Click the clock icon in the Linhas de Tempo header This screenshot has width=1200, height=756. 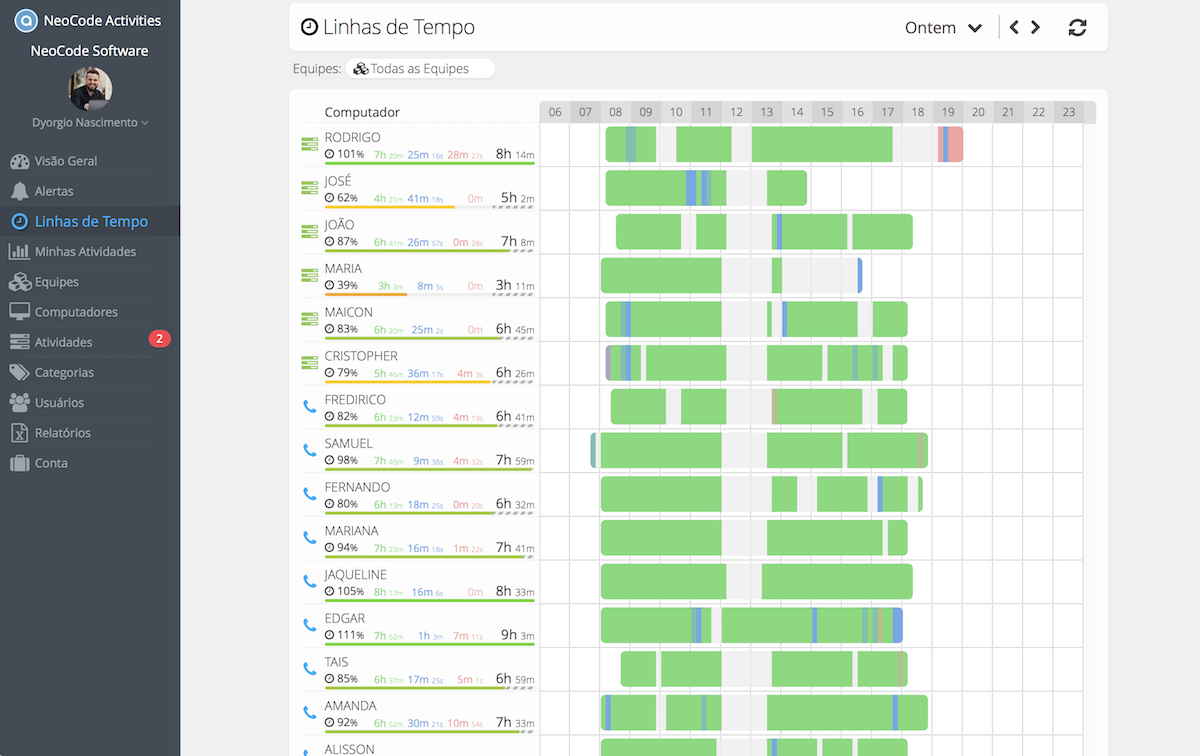pyautogui.click(x=308, y=26)
